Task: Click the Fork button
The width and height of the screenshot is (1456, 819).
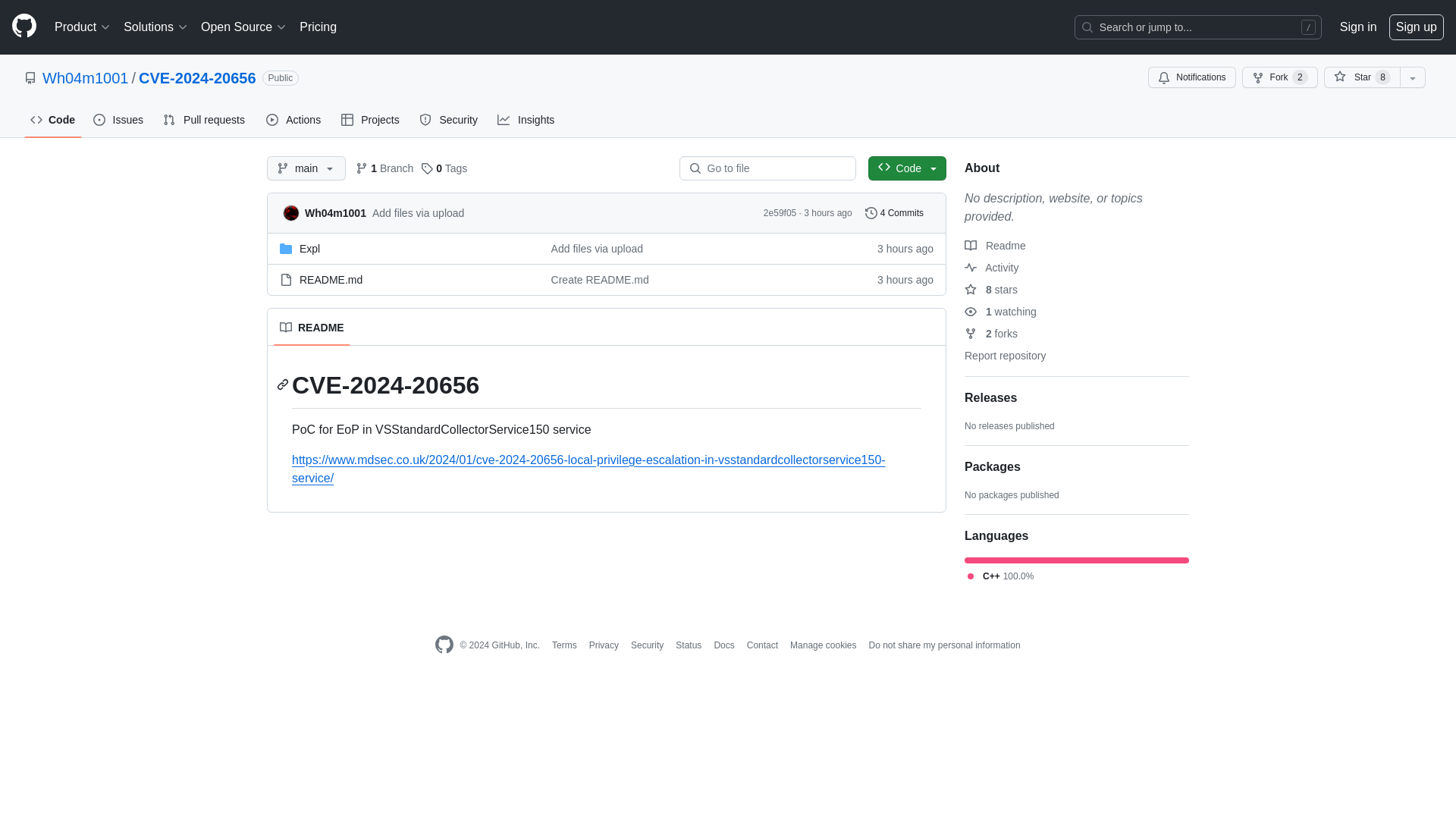Action: pos(1279,77)
